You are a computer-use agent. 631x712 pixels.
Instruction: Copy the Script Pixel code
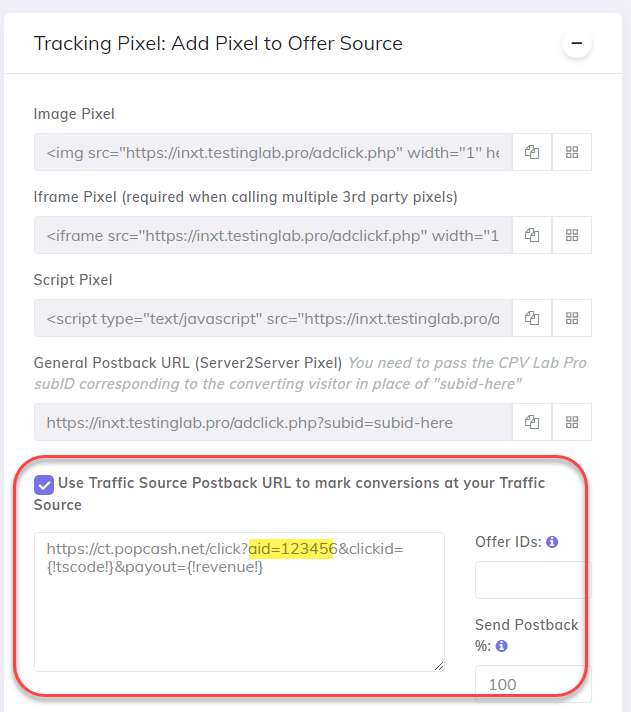point(532,318)
